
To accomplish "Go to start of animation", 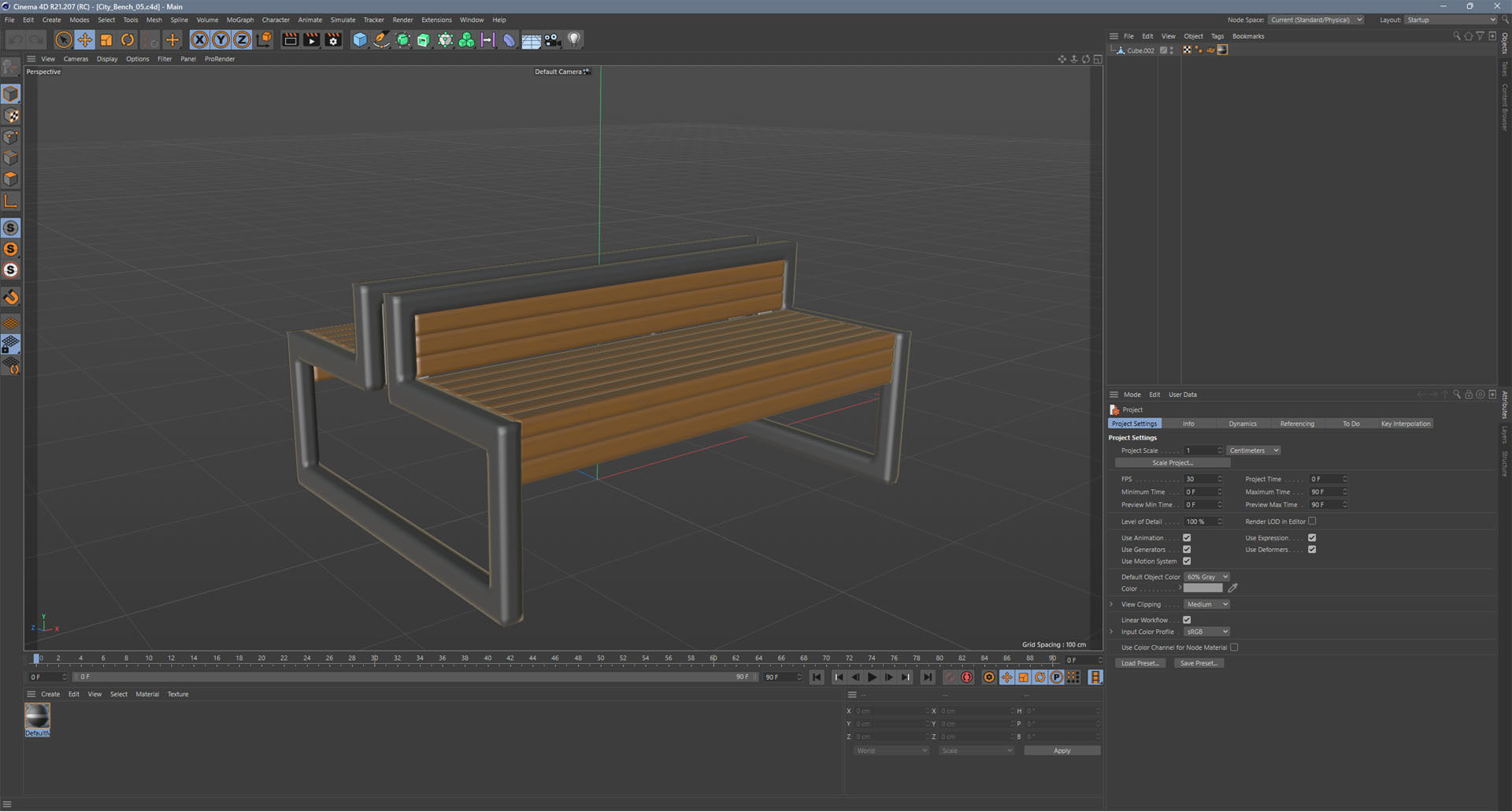I will pyautogui.click(x=817, y=677).
